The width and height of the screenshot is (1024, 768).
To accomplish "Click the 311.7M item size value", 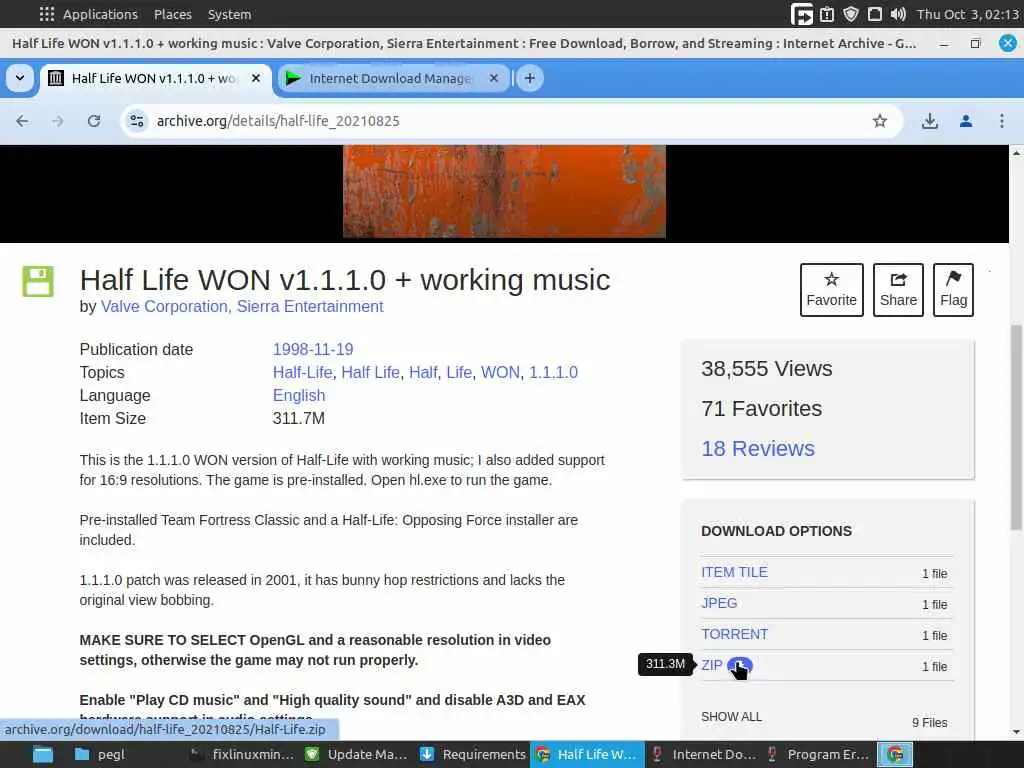I will (x=298, y=419).
